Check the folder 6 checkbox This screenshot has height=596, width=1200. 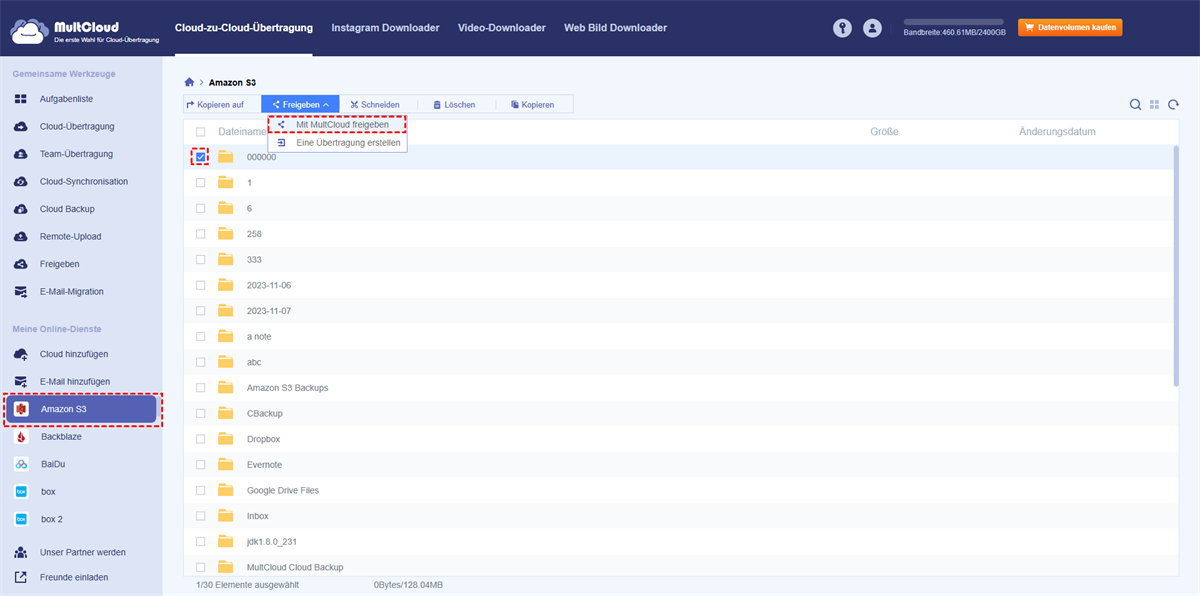tap(201, 208)
